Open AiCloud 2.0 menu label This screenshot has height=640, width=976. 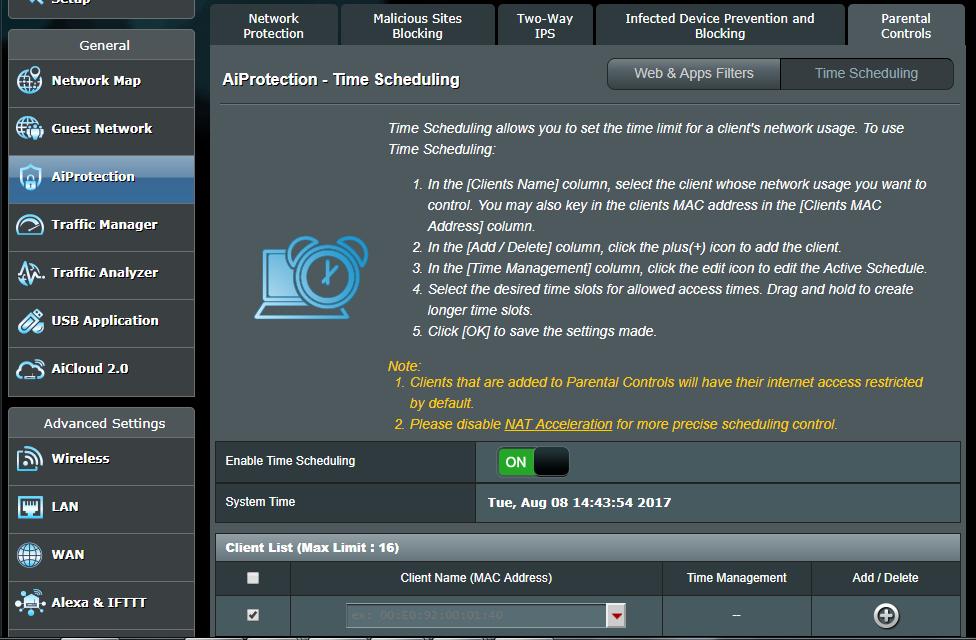coord(90,369)
